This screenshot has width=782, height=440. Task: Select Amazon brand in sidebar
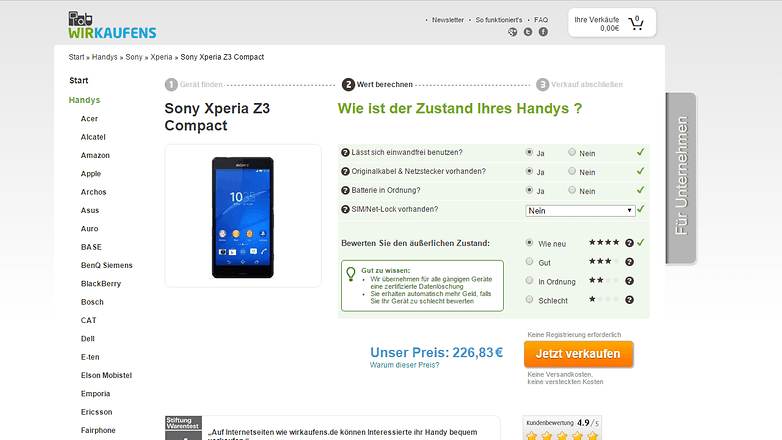[95, 156]
